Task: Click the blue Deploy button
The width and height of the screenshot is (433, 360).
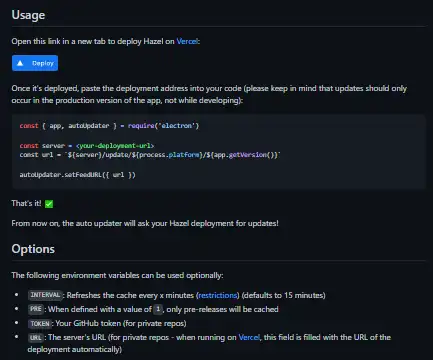Action: click(35, 63)
